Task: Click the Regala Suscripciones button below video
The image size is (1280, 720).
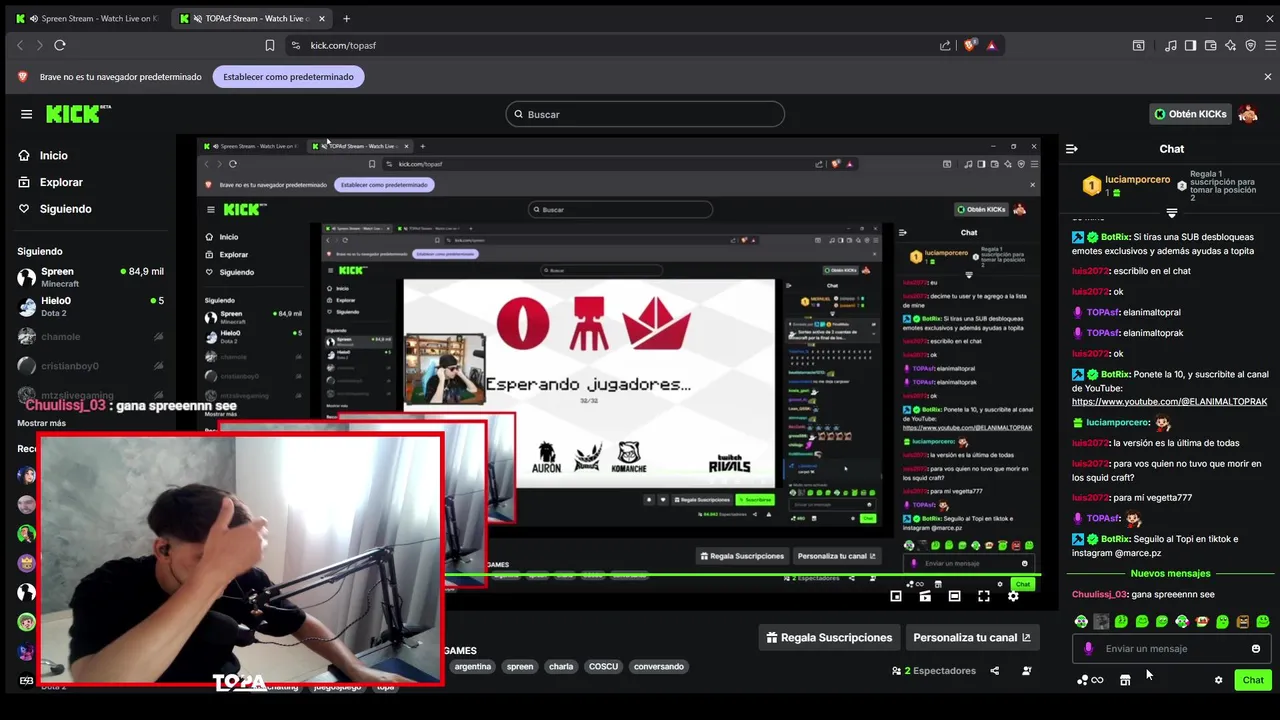Action: coord(829,638)
